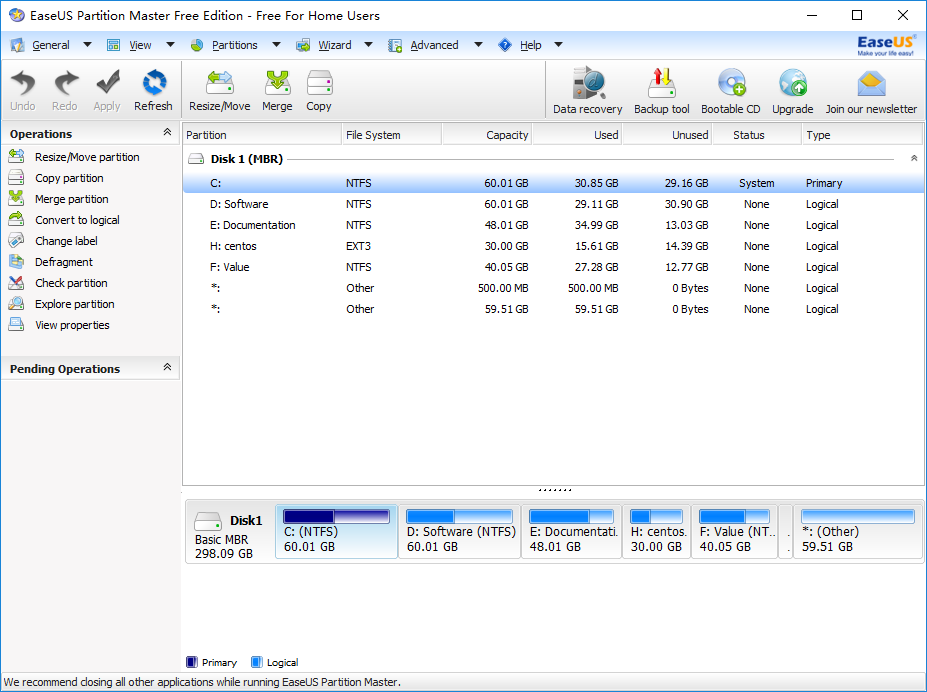927x692 pixels.
Task: Open the View menu
Action: tap(140, 45)
